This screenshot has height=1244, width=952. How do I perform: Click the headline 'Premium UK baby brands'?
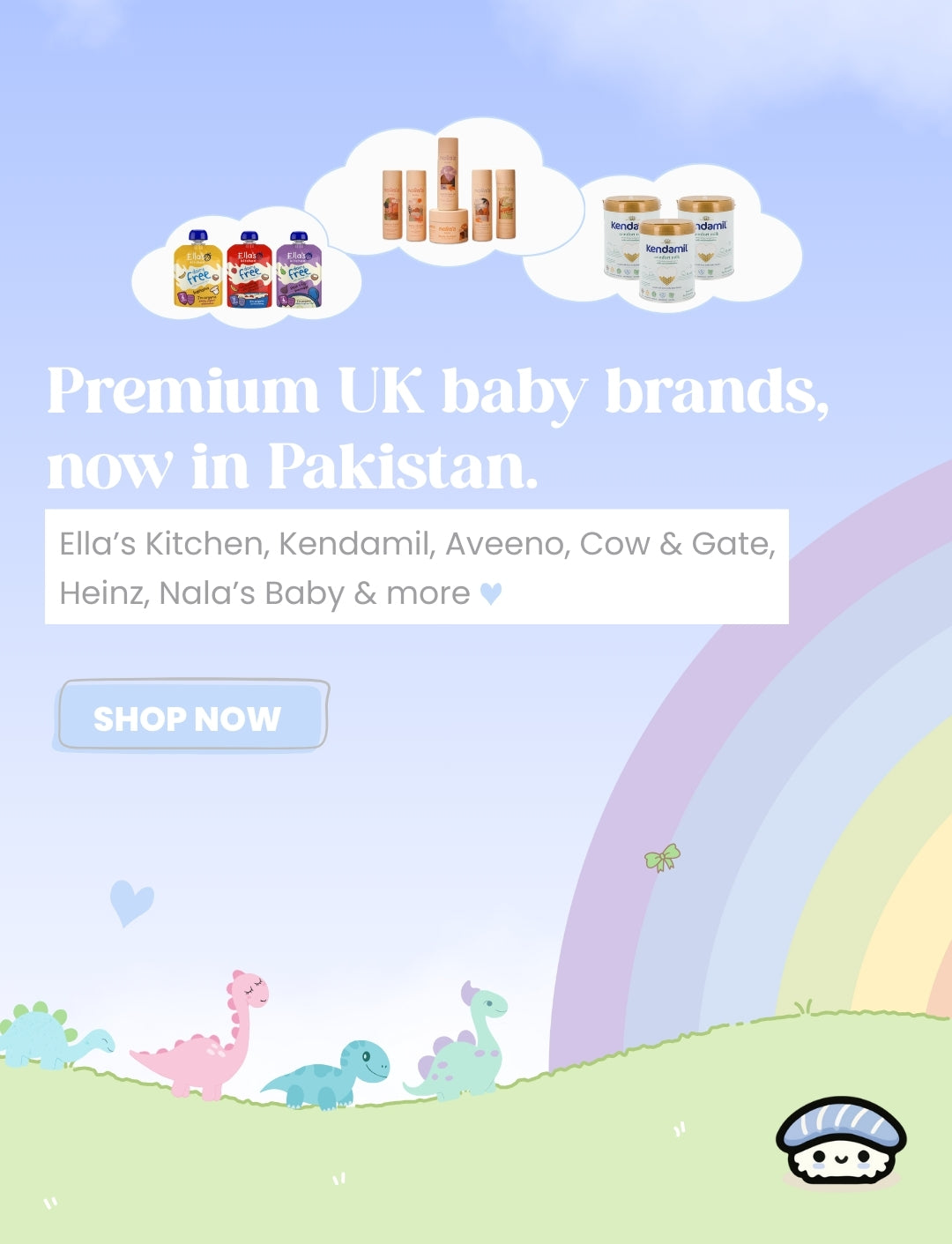pyautogui.click(x=437, y=391)
